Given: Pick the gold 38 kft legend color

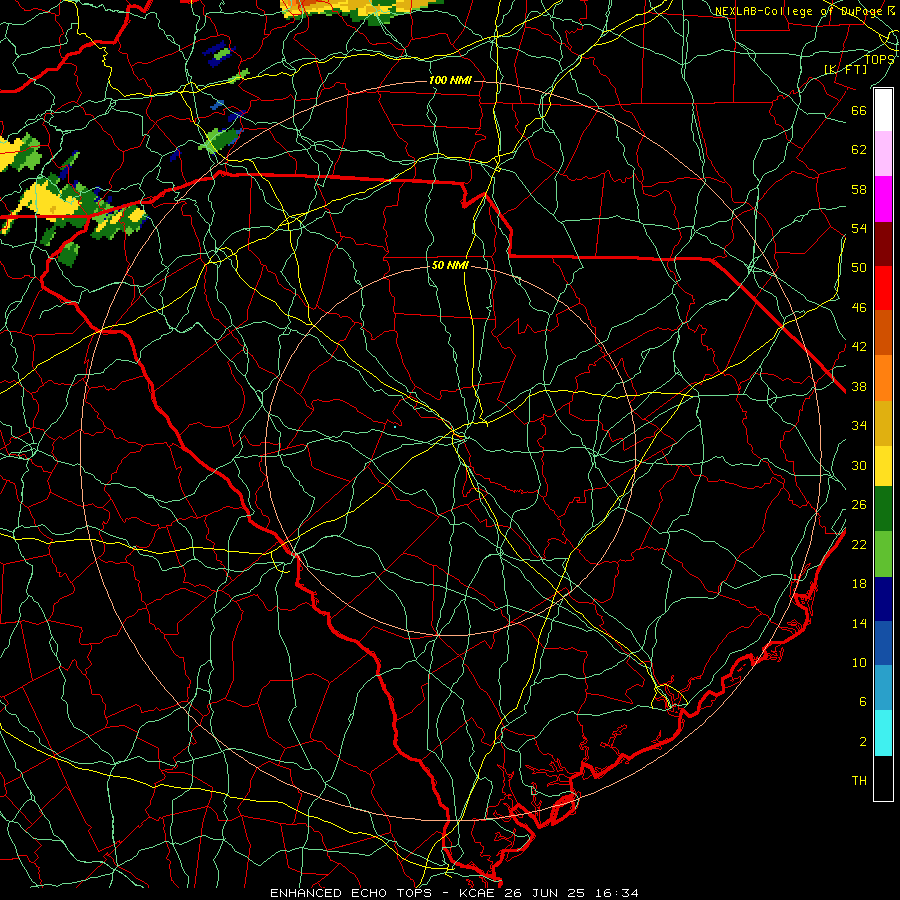Looking at the screenshot, I should coord(883,423).
